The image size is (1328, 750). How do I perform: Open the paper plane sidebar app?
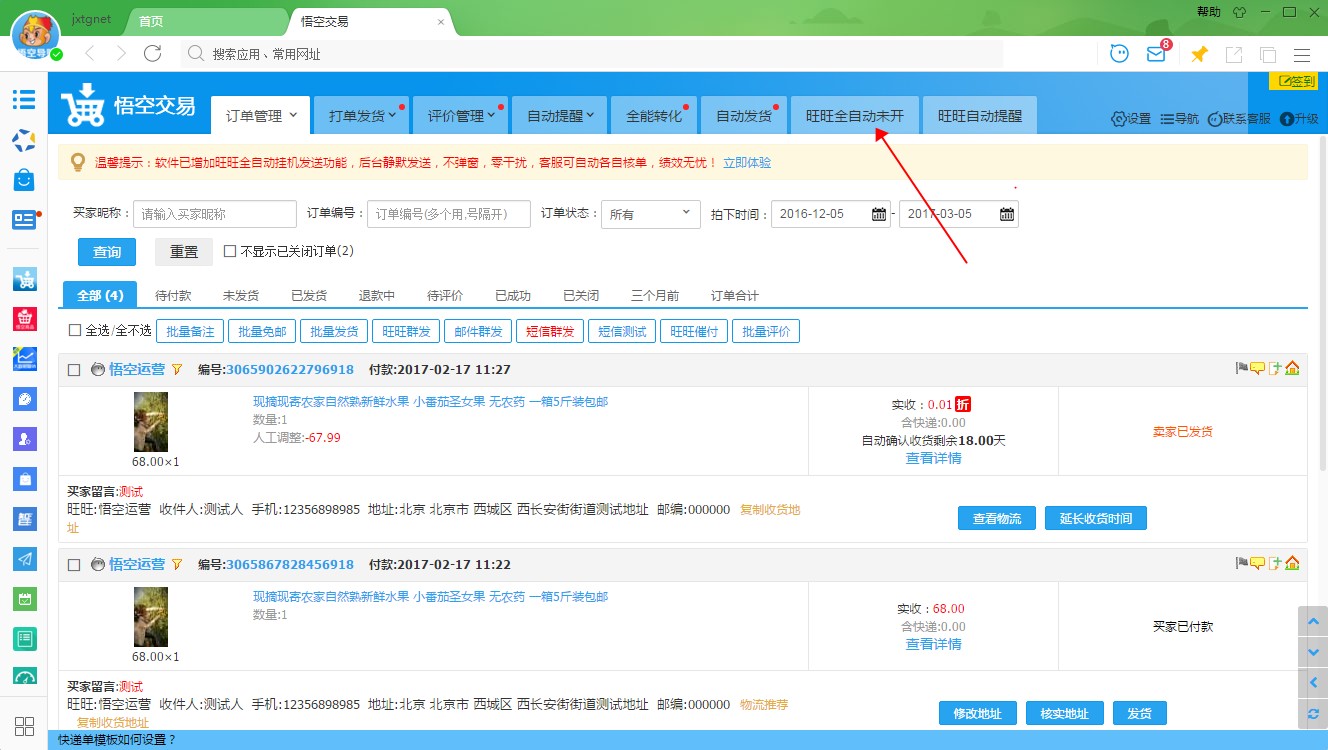coord(24,559)
